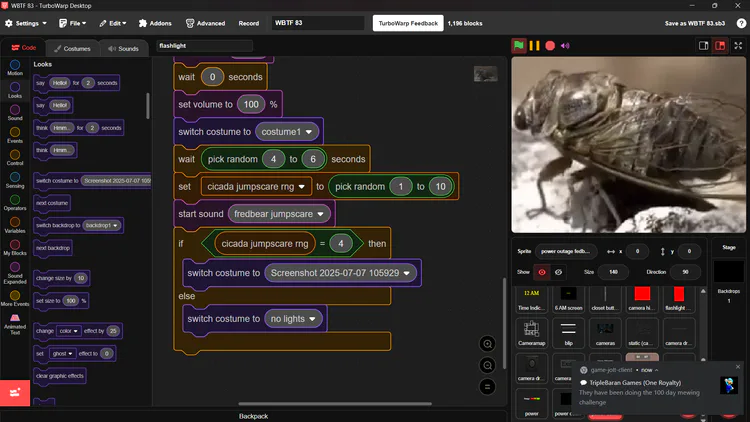Open the Sensing block category
The width and height of the screenshot is (750, 422).
point(15,180)
